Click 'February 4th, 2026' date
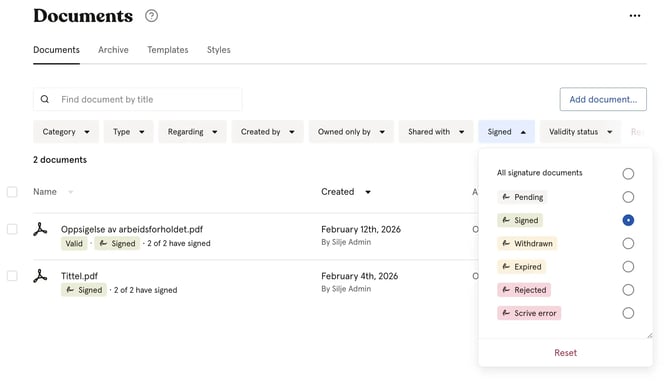 coord(359,276)
